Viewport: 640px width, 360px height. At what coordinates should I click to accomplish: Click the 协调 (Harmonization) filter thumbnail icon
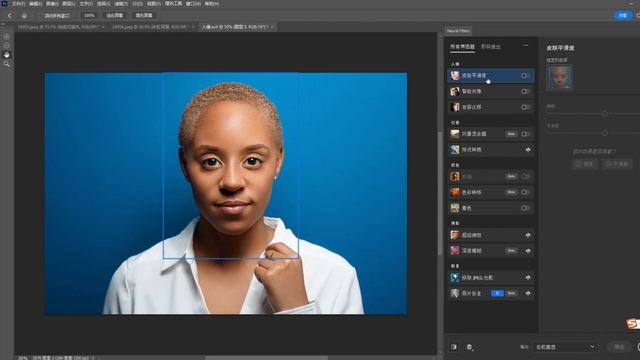pyautogui.click(x=455, y=176)
